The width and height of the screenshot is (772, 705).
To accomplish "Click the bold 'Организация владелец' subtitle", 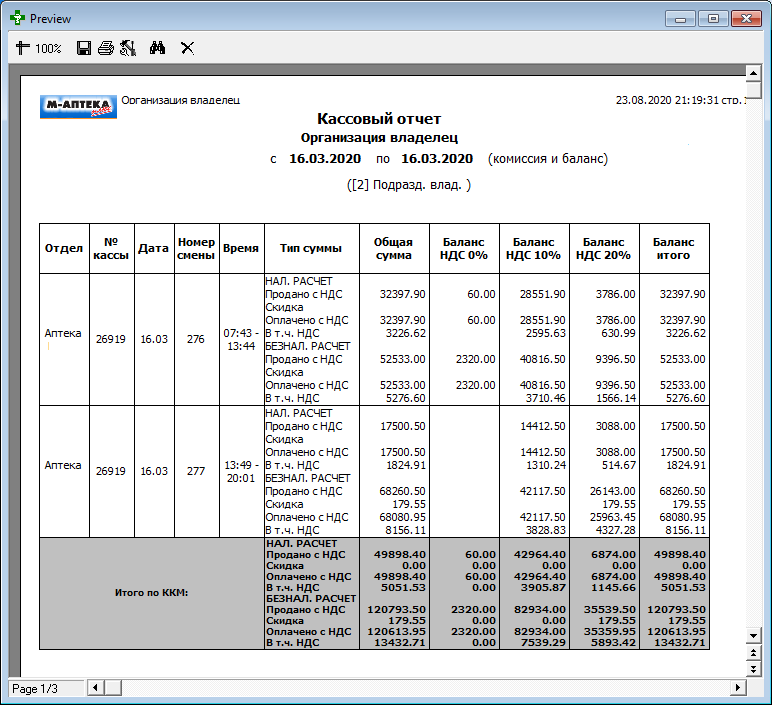I will (379, 138).
